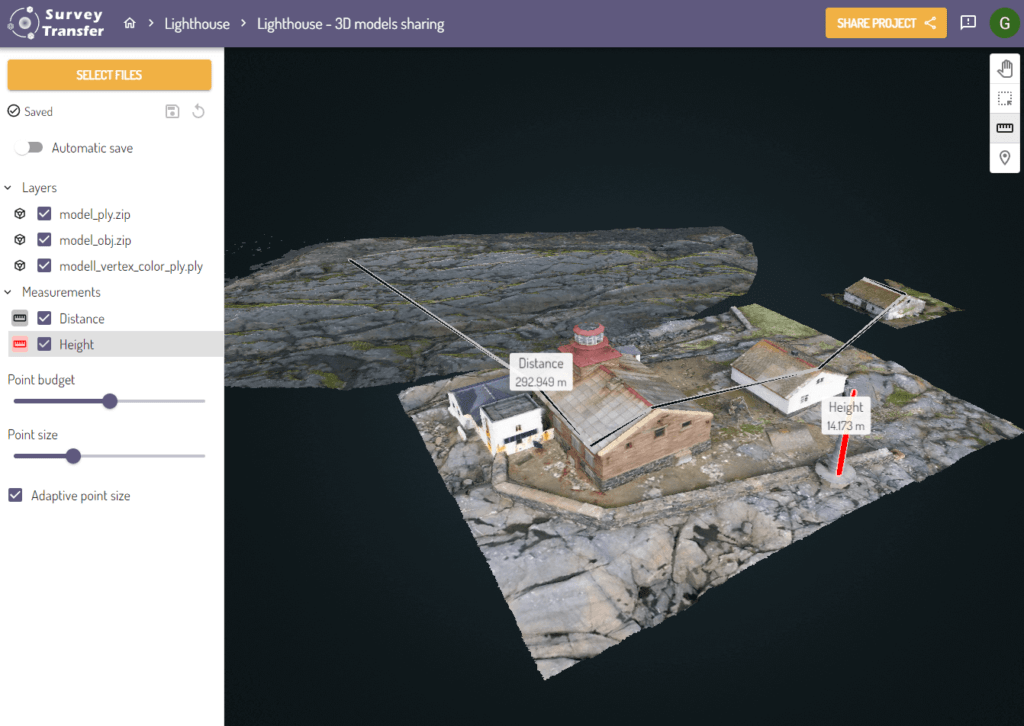
Task: Click the home icon in breadcrumb
Action: pos(129,23)
